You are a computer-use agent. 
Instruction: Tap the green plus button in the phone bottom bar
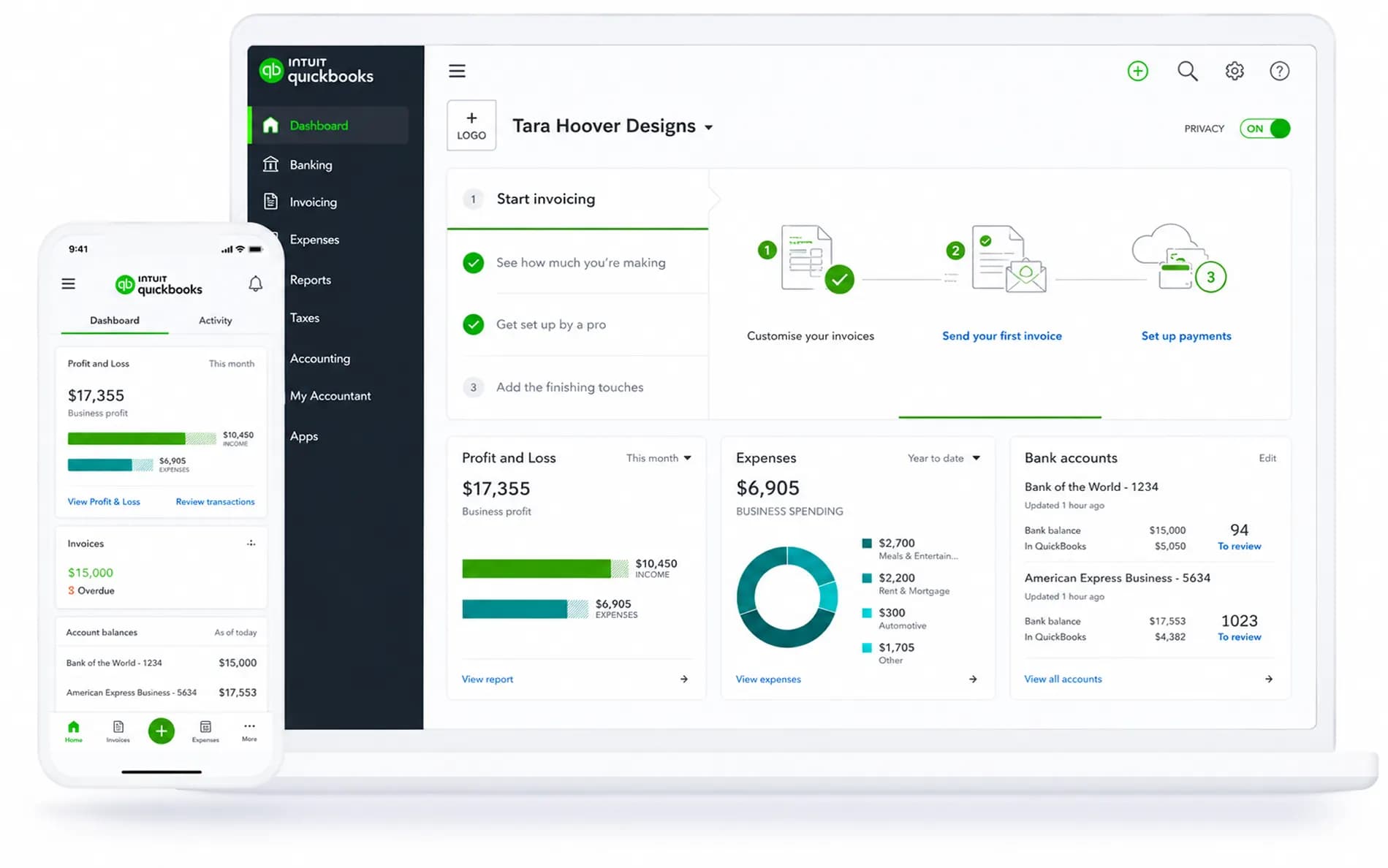pyautogui.click(x=162, y=731)
